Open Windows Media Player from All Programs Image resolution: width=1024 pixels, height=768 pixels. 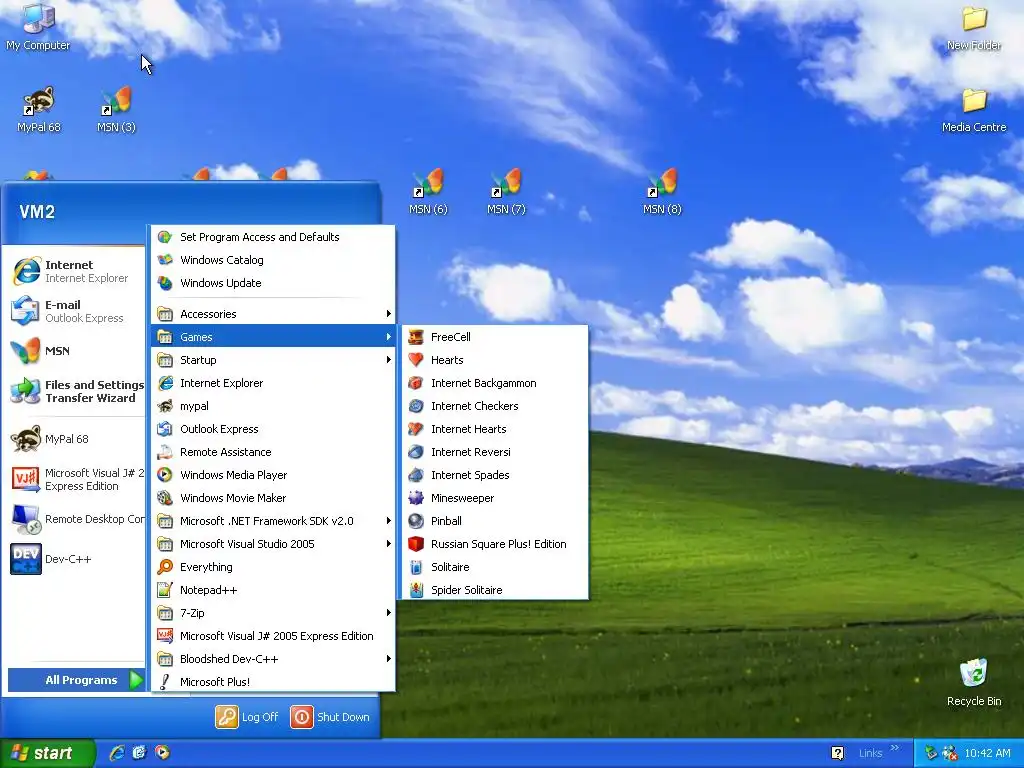tap(273, 475)
